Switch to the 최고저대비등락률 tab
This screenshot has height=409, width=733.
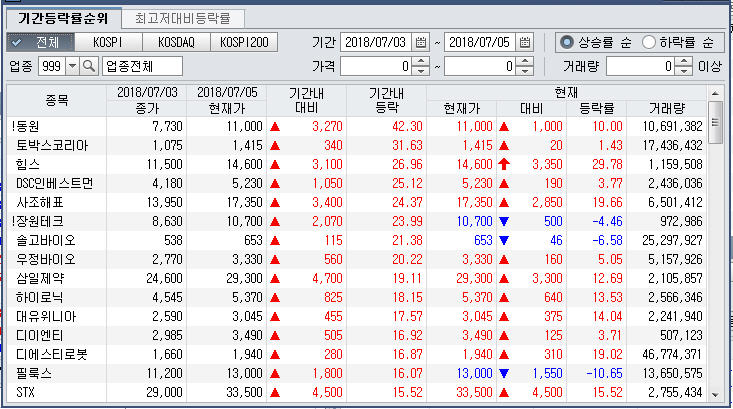coord(182,18)
